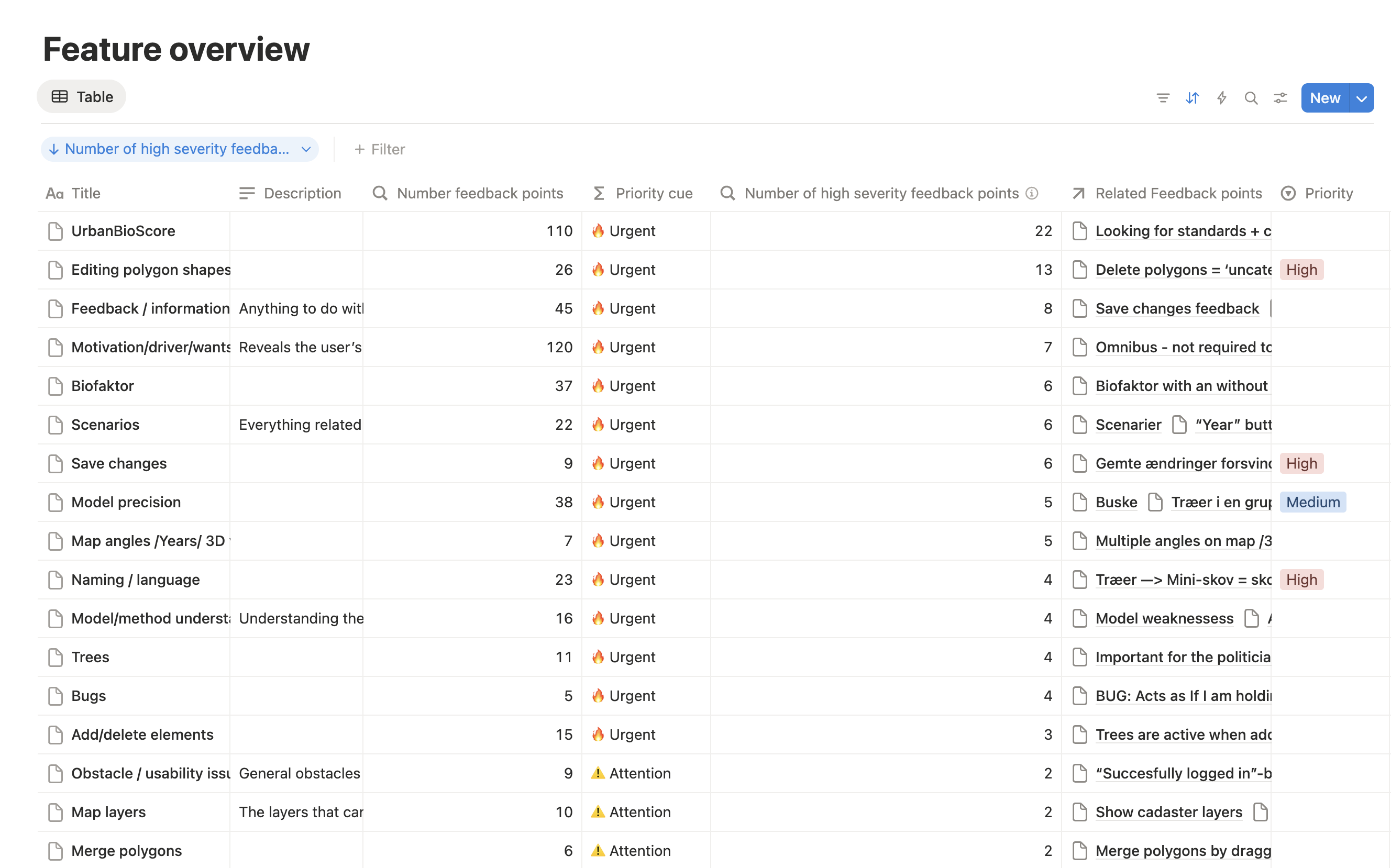Open view settings sliders icon
The height and width of the screenshot is (868, 1391).
click(1280, 98)
